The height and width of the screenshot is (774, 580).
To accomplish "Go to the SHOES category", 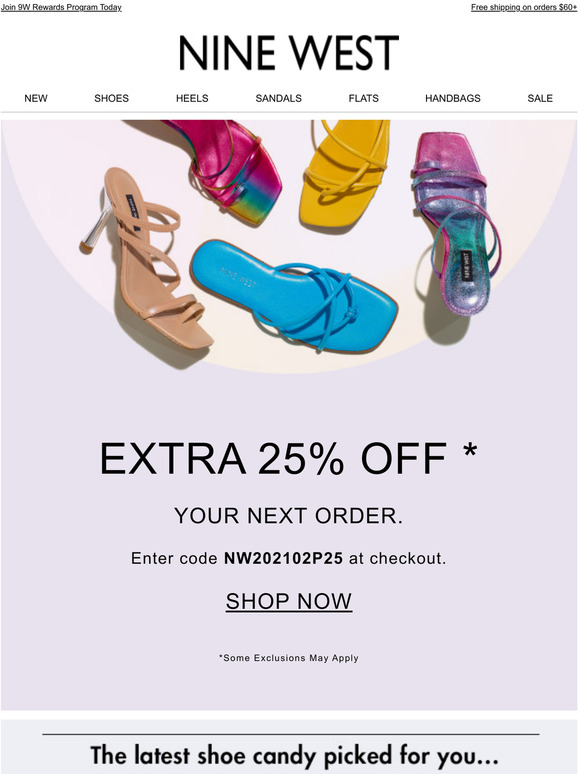I will click(112, 98).
